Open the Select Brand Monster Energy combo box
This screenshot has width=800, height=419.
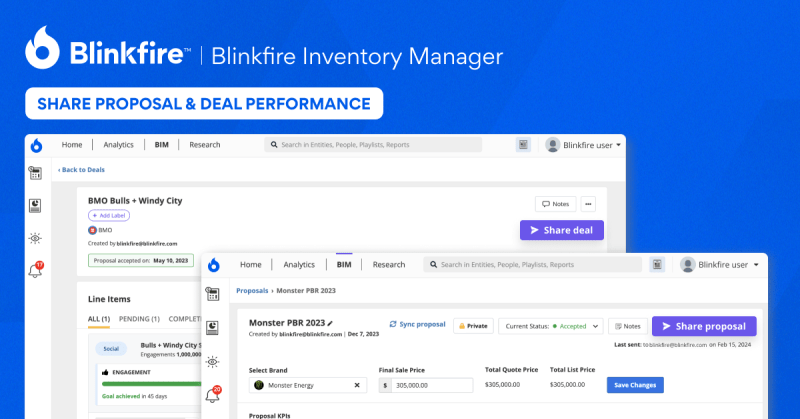pyautogui.click(x=308, y=385)
